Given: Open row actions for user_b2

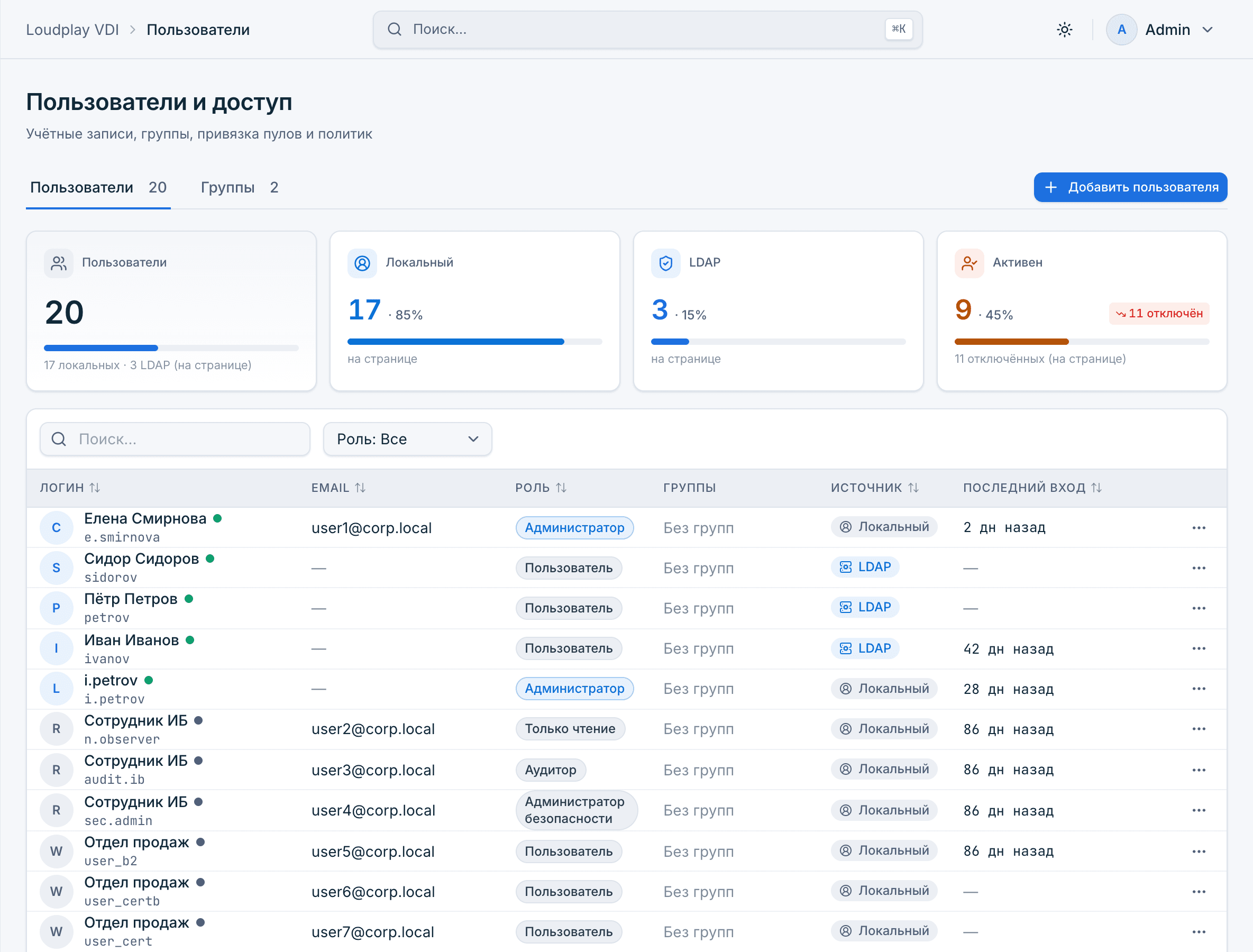Looking at the screenshot, I should [x=1199, y=851].
